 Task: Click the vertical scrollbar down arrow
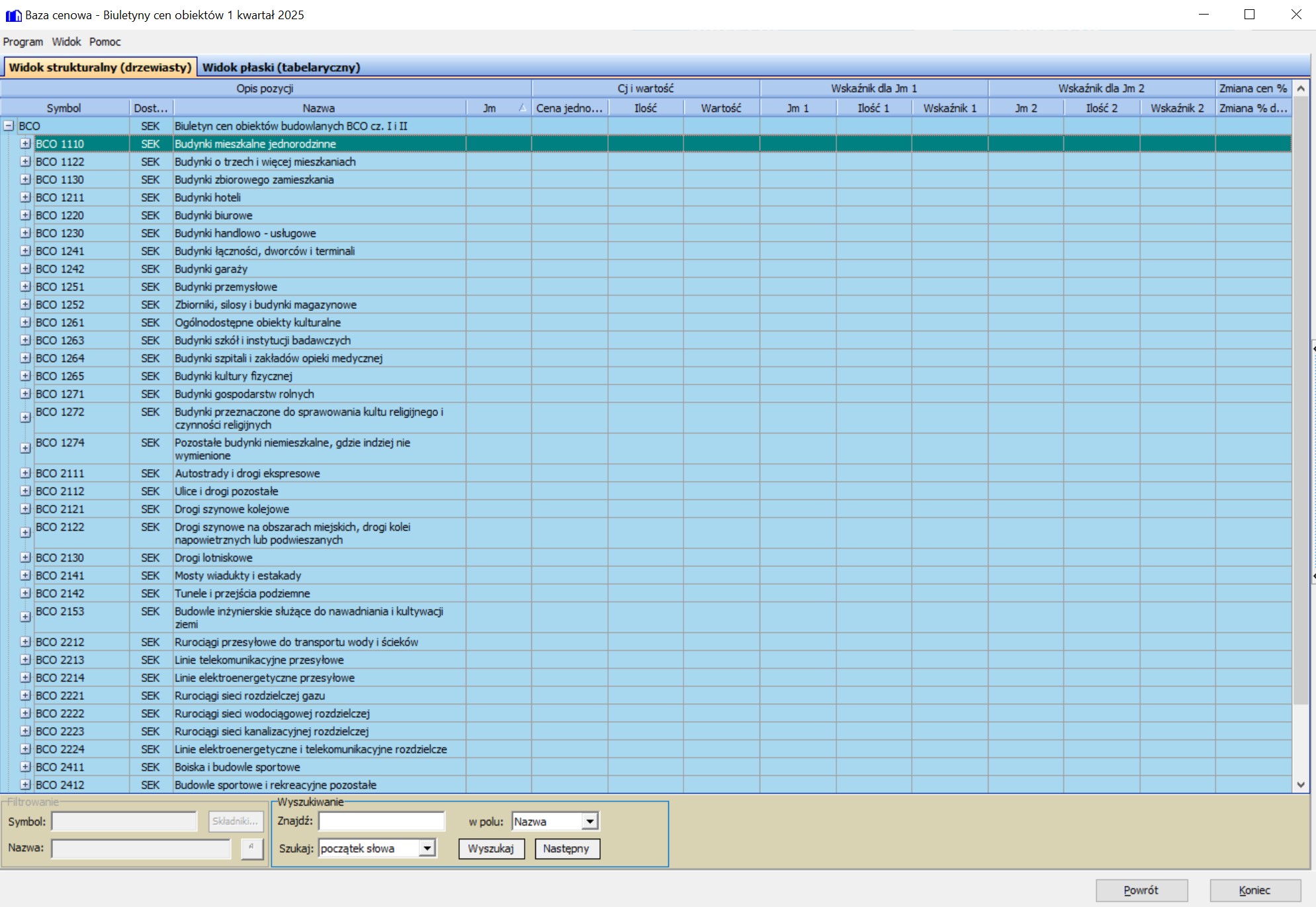click(1301, 785)
